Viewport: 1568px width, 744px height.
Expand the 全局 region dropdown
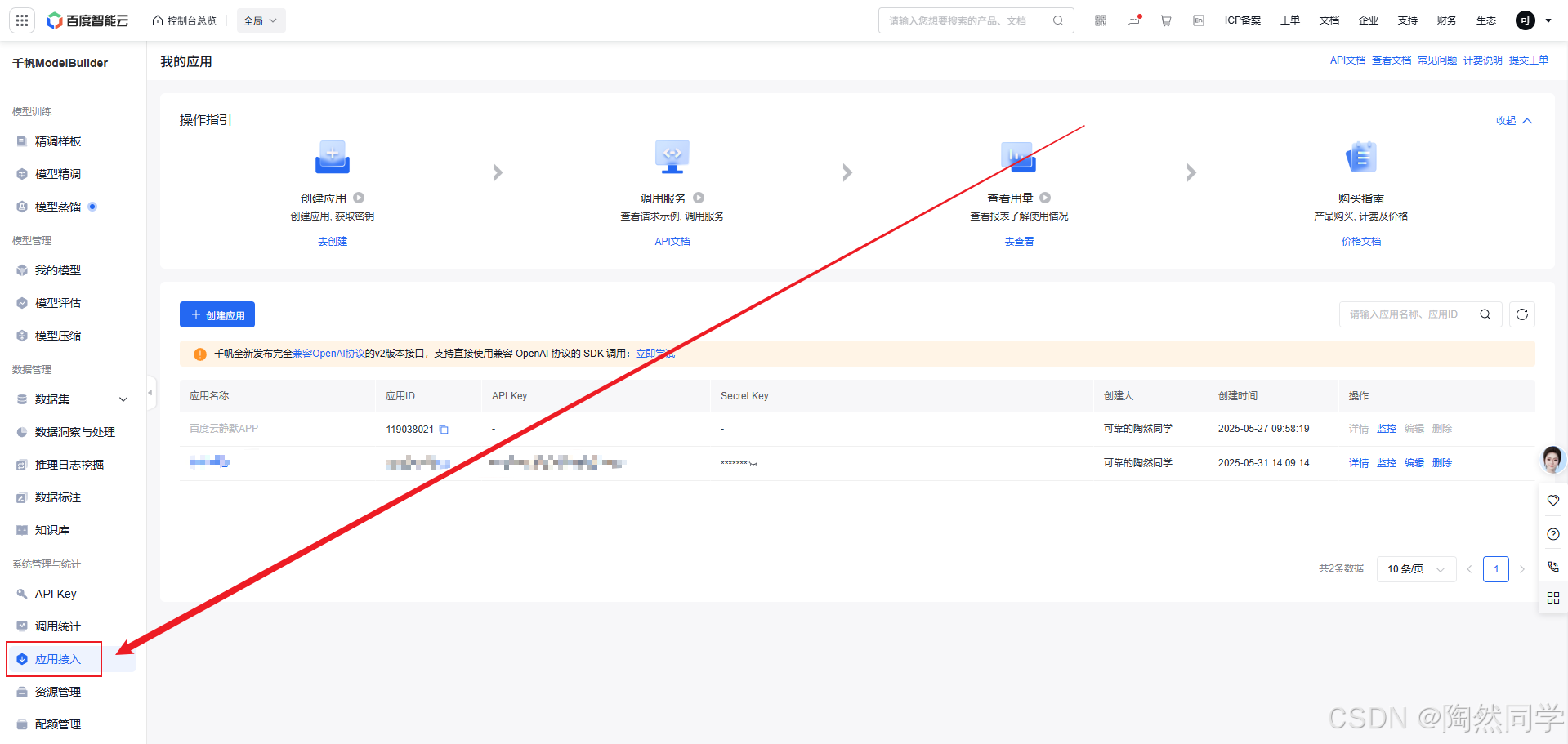[x=261, y=20]
